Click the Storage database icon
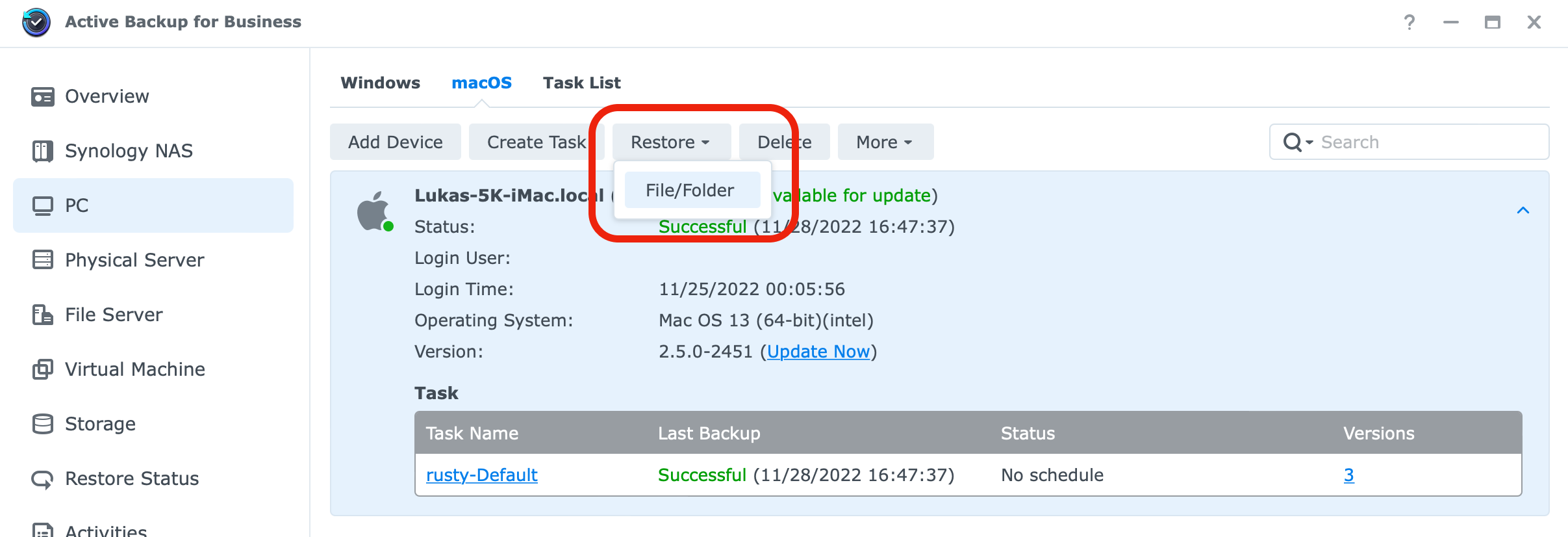Screen dimensions: 1568x537 pos(43,424)
